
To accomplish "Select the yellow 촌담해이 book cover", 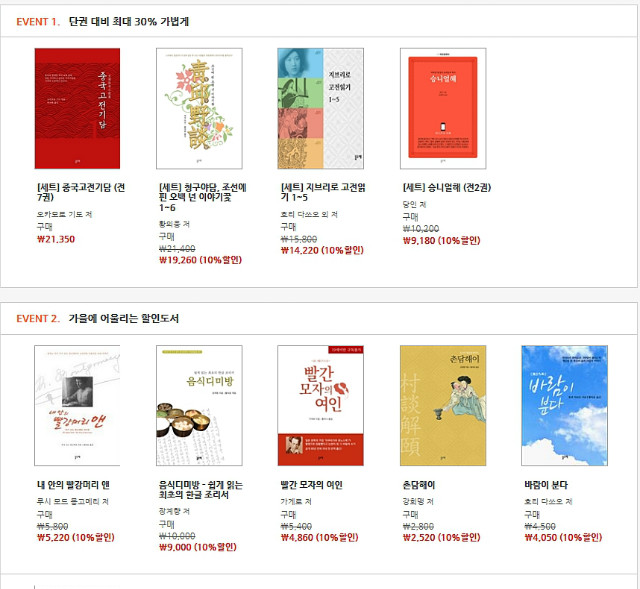I will tap(443, 405).
